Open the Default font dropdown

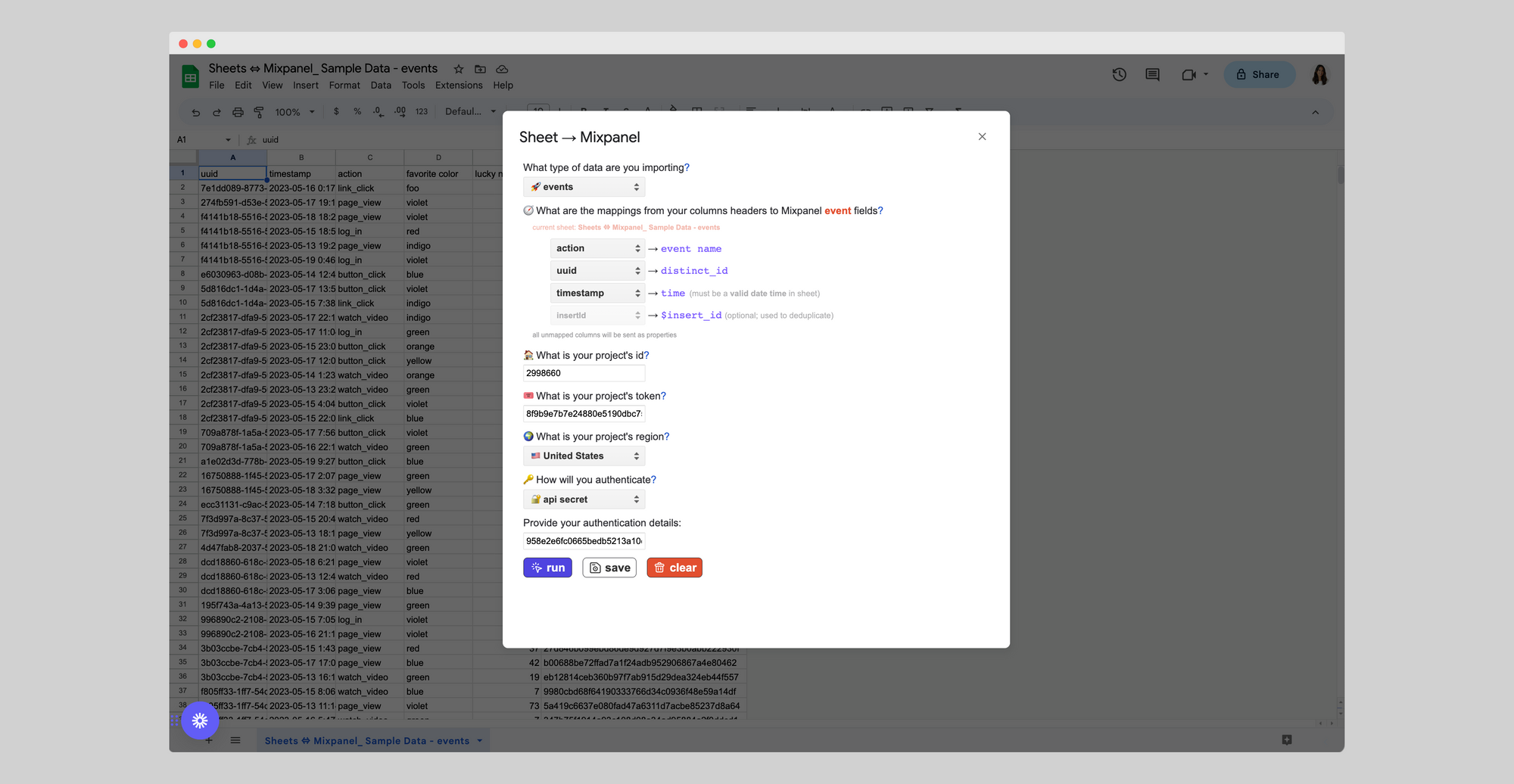click(470, 111)
